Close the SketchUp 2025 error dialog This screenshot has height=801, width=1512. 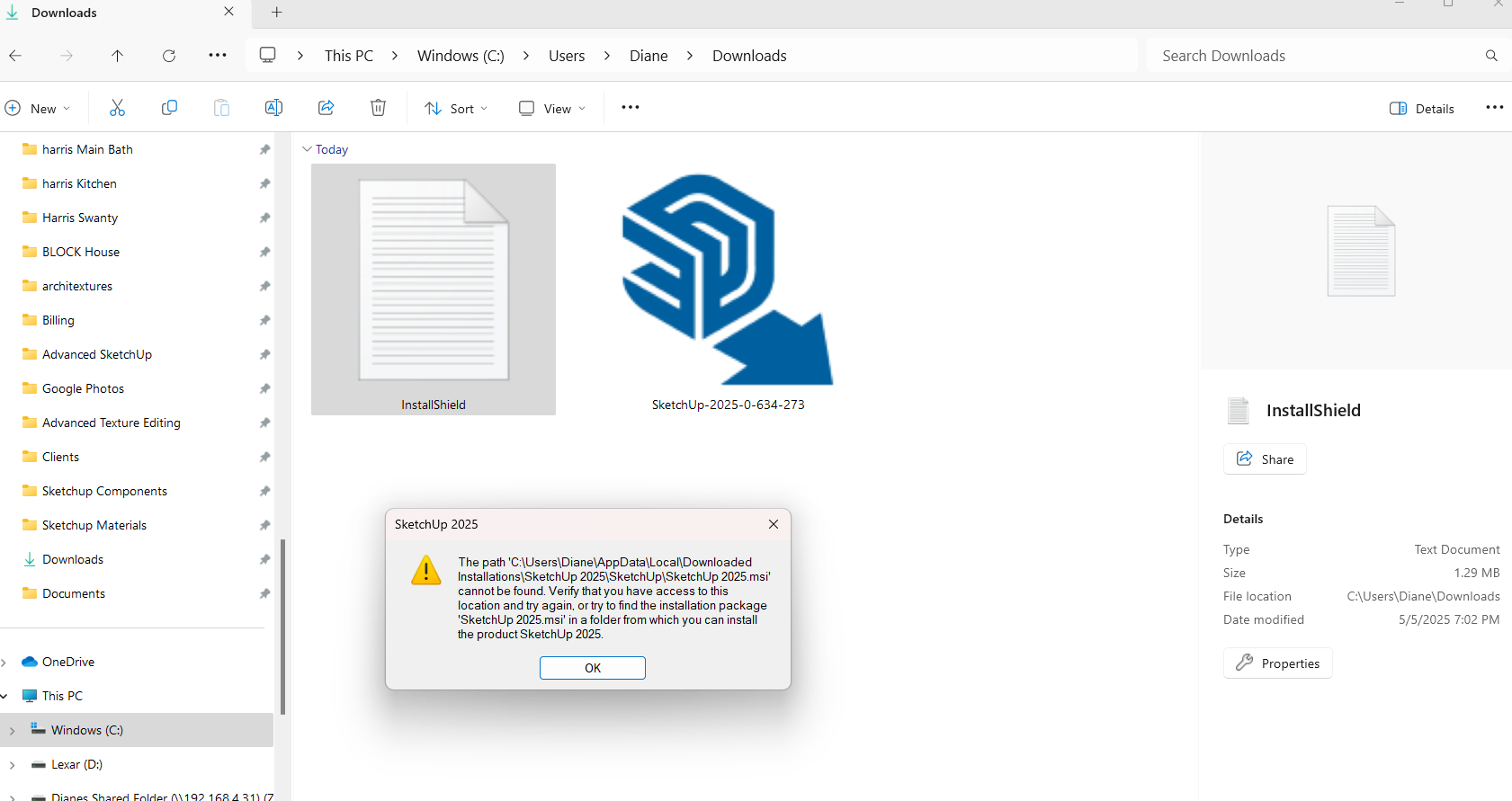click(x=774, y=524)
